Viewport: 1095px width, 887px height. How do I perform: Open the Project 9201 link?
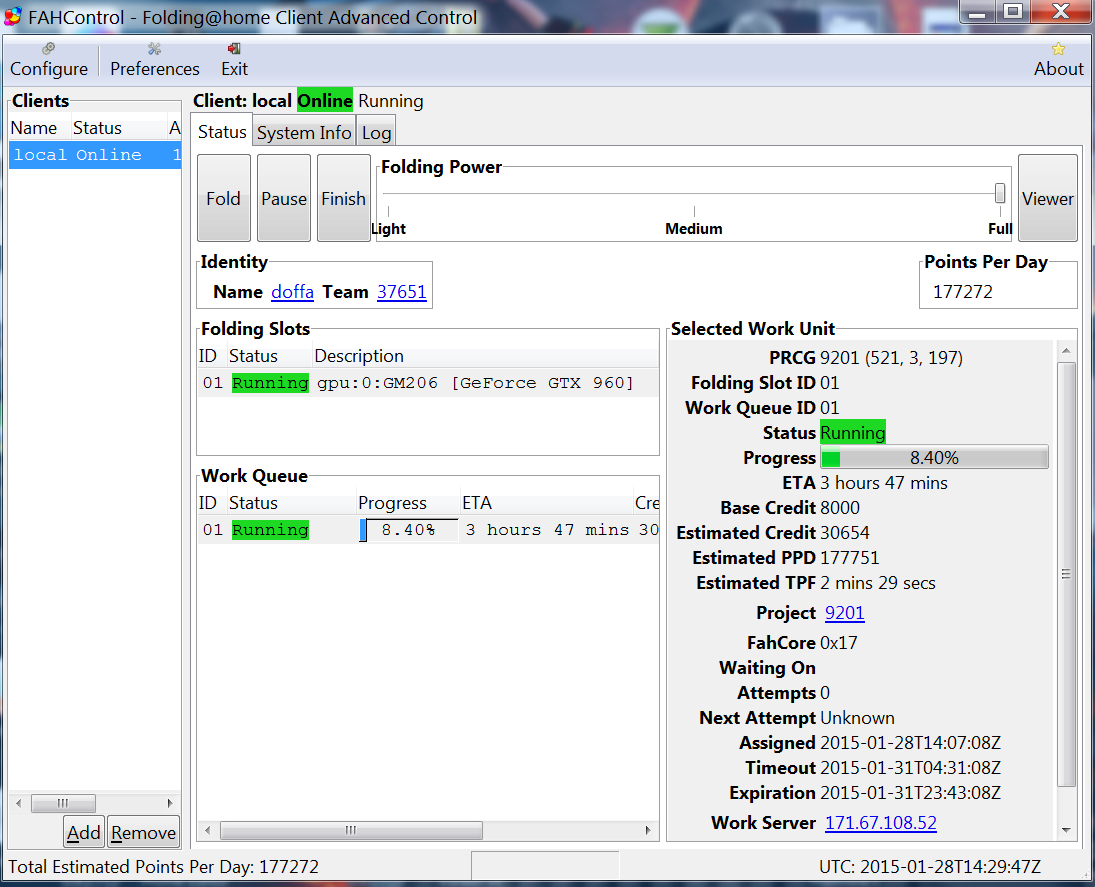pyautogui.click(x=844, y=613)
